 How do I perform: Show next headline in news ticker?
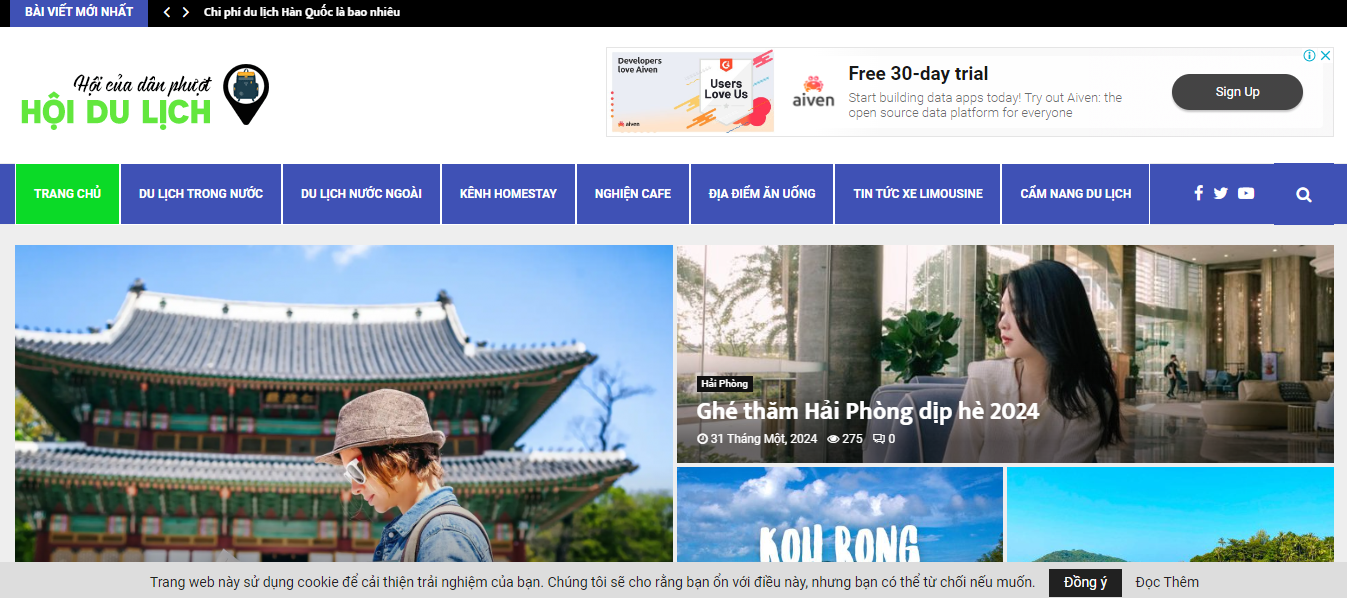click(x=185, y=12)
